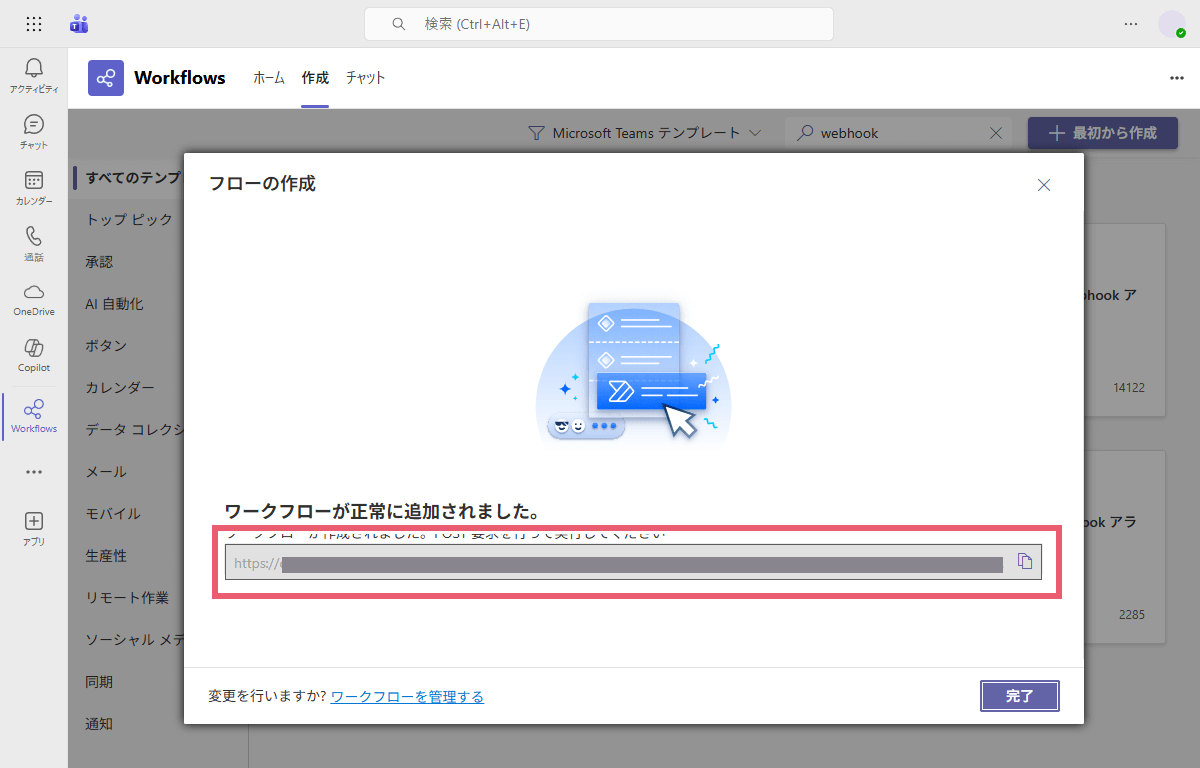Click the top search box
Image resolution: width=1200 pixels, height=768 pixels.
click(598, 24)
